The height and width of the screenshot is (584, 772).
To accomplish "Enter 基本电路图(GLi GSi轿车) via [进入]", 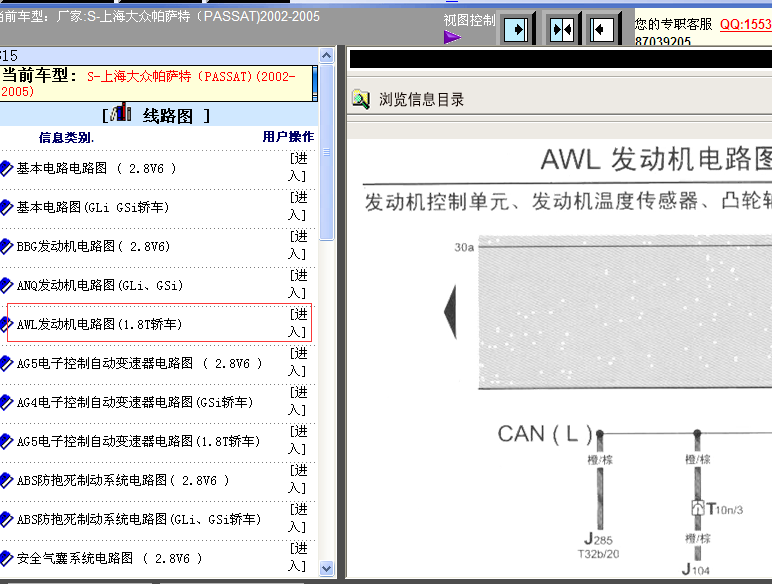I will (x=298, y=206).
